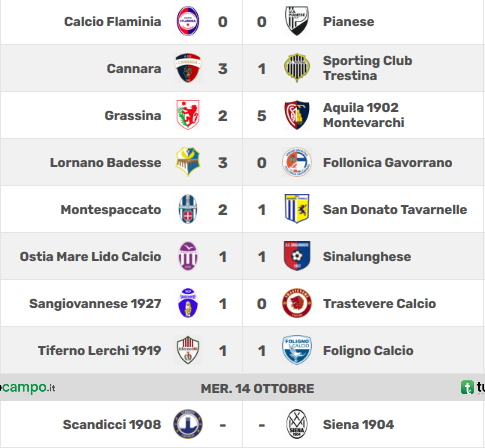This screenshot has width=485, height=448.
Task: Click the Ostia Mare purple crest
Action: pos(188,256)
